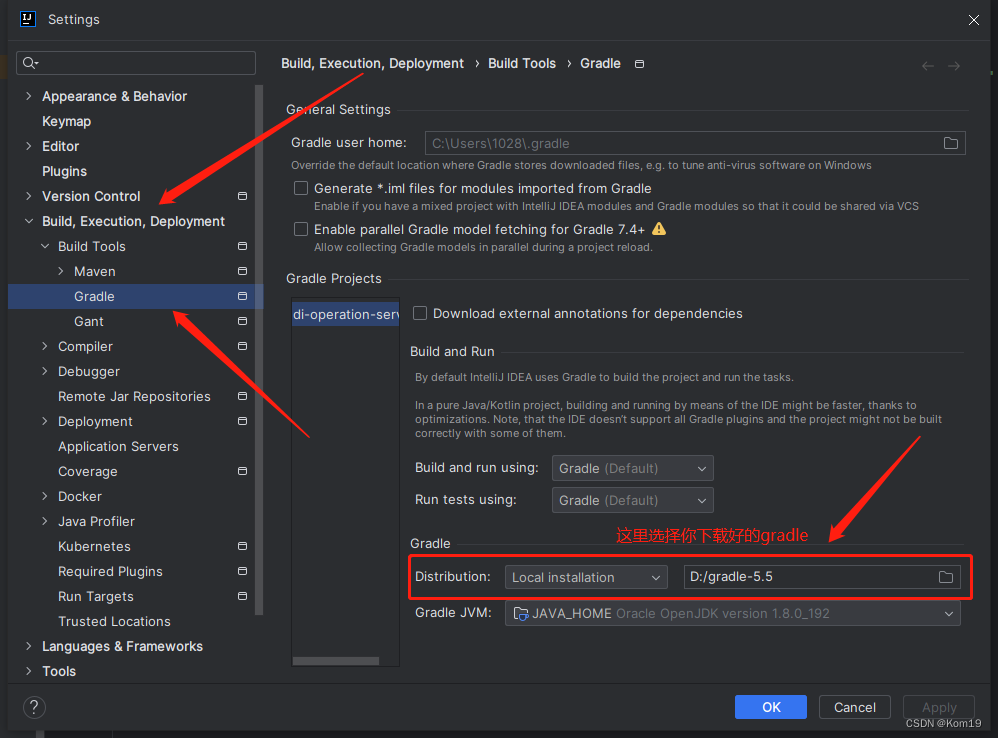This screenshot has height=738, width=998.
Task: Click project icon beside Coverage
Action: pyautogui.click(x=242, y=471)
